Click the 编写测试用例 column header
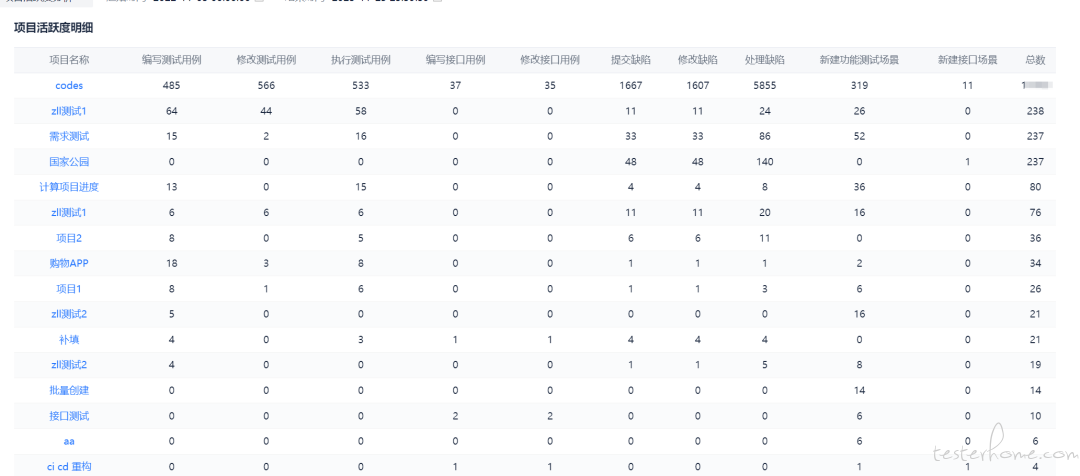This screenshot has width=1080, height=476. [x=172, y=60]
